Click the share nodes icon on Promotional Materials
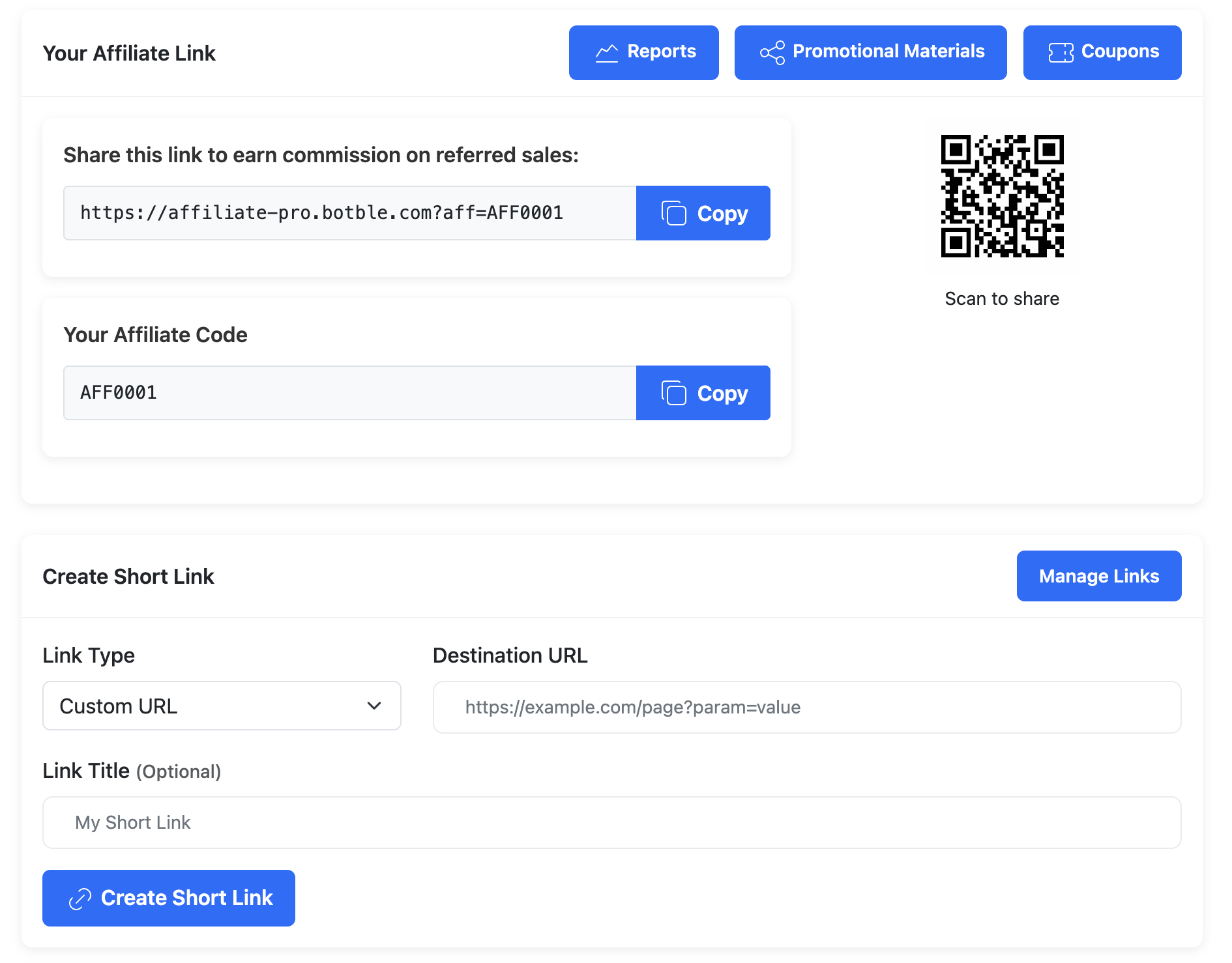Viewport: 1232px width, 963px height. pos(772,53)
